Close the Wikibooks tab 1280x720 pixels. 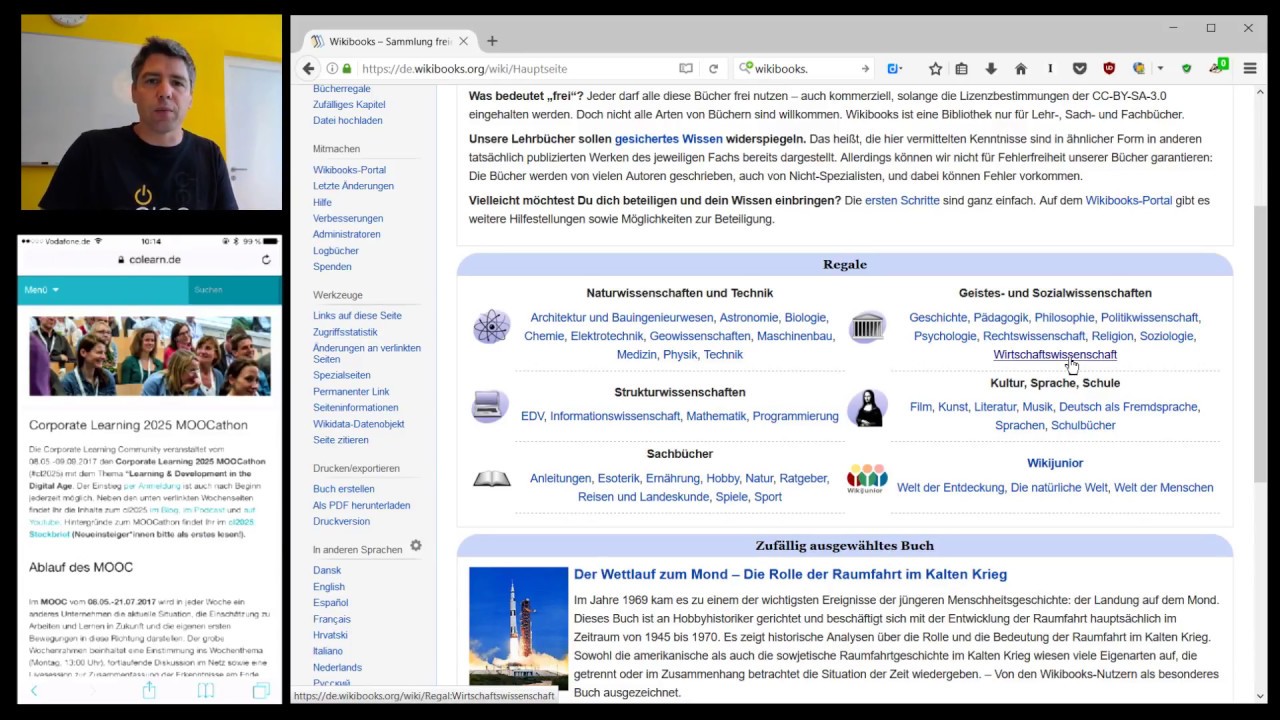click(465, 41)
